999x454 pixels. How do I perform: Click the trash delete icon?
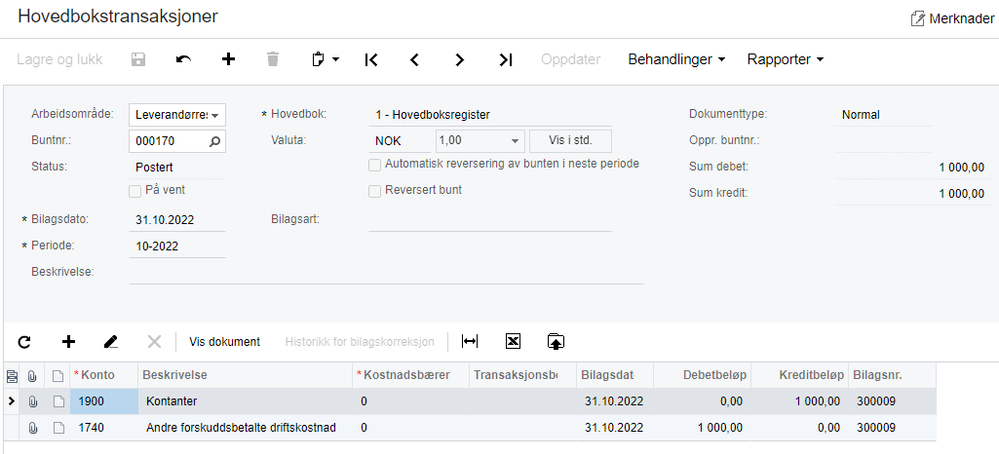tap(273, 59)
